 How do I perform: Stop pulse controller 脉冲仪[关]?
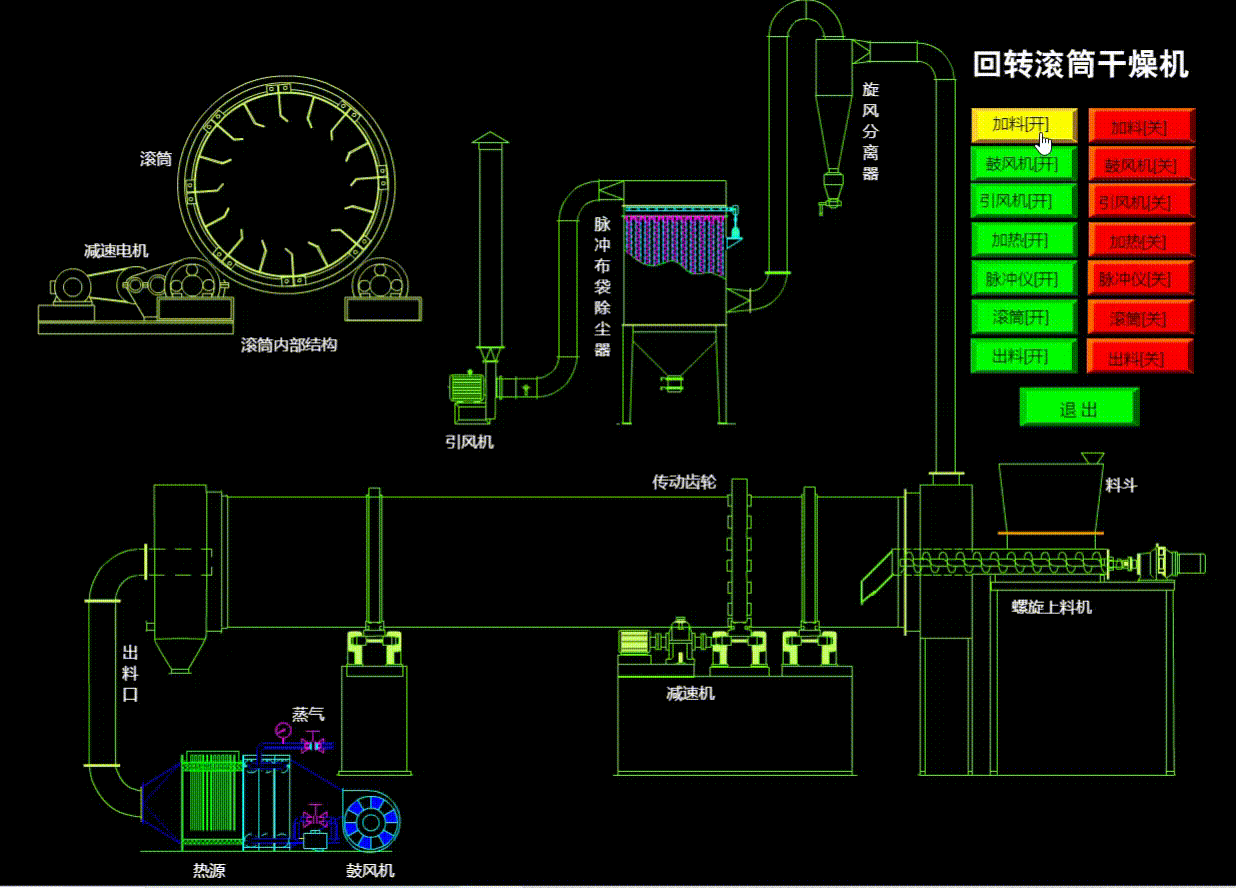[x=1142, y=278]
